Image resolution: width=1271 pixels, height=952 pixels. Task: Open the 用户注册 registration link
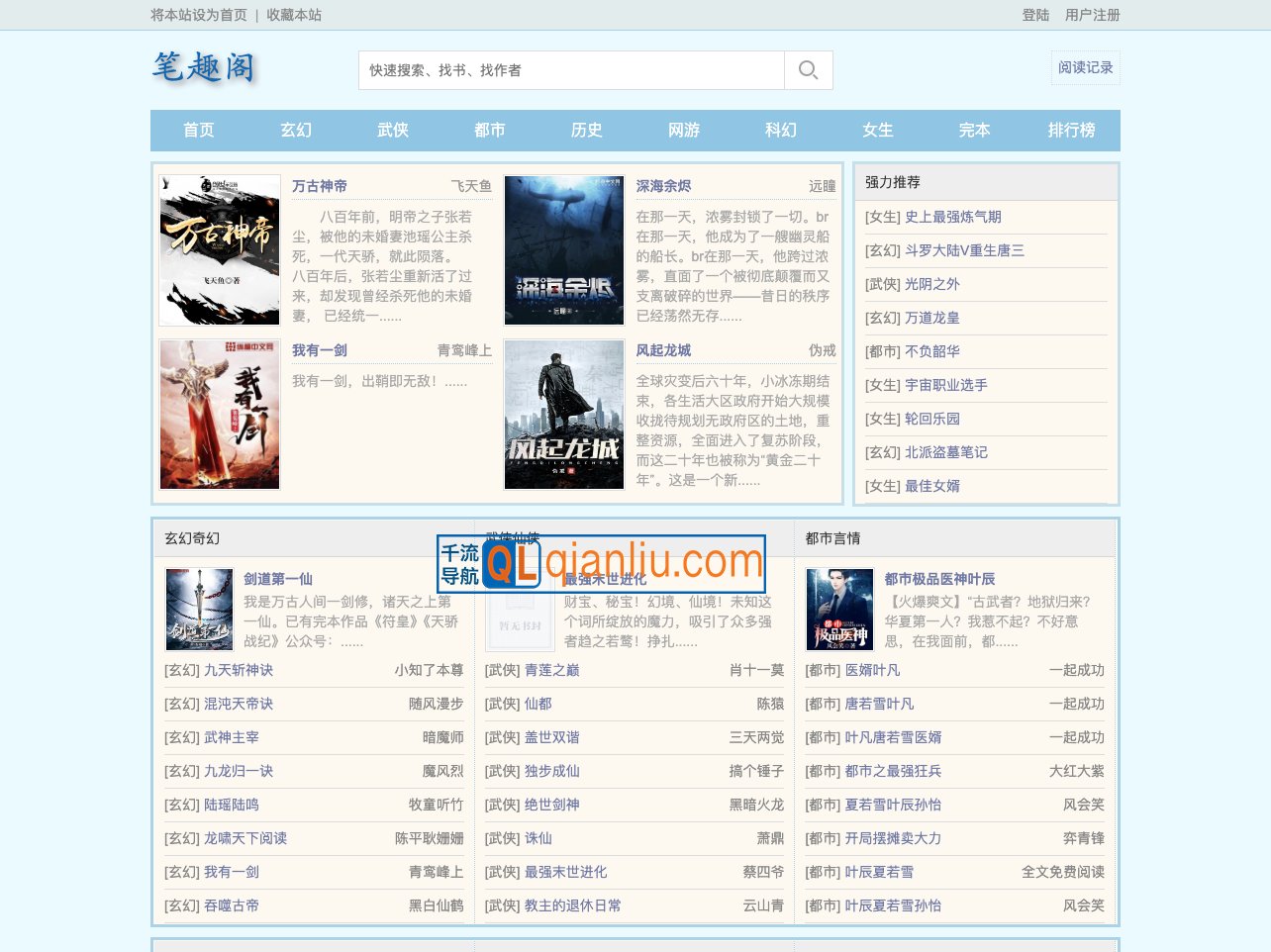tap(1092, 15)
